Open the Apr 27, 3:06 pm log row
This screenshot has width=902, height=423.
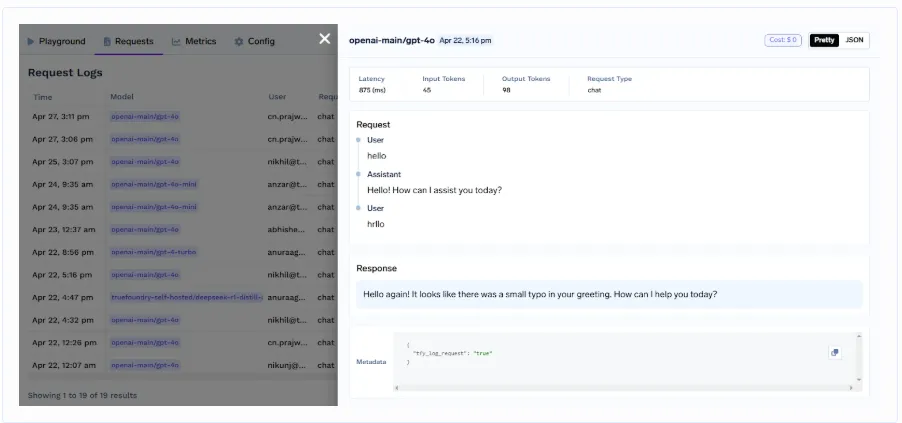point(178,139)
